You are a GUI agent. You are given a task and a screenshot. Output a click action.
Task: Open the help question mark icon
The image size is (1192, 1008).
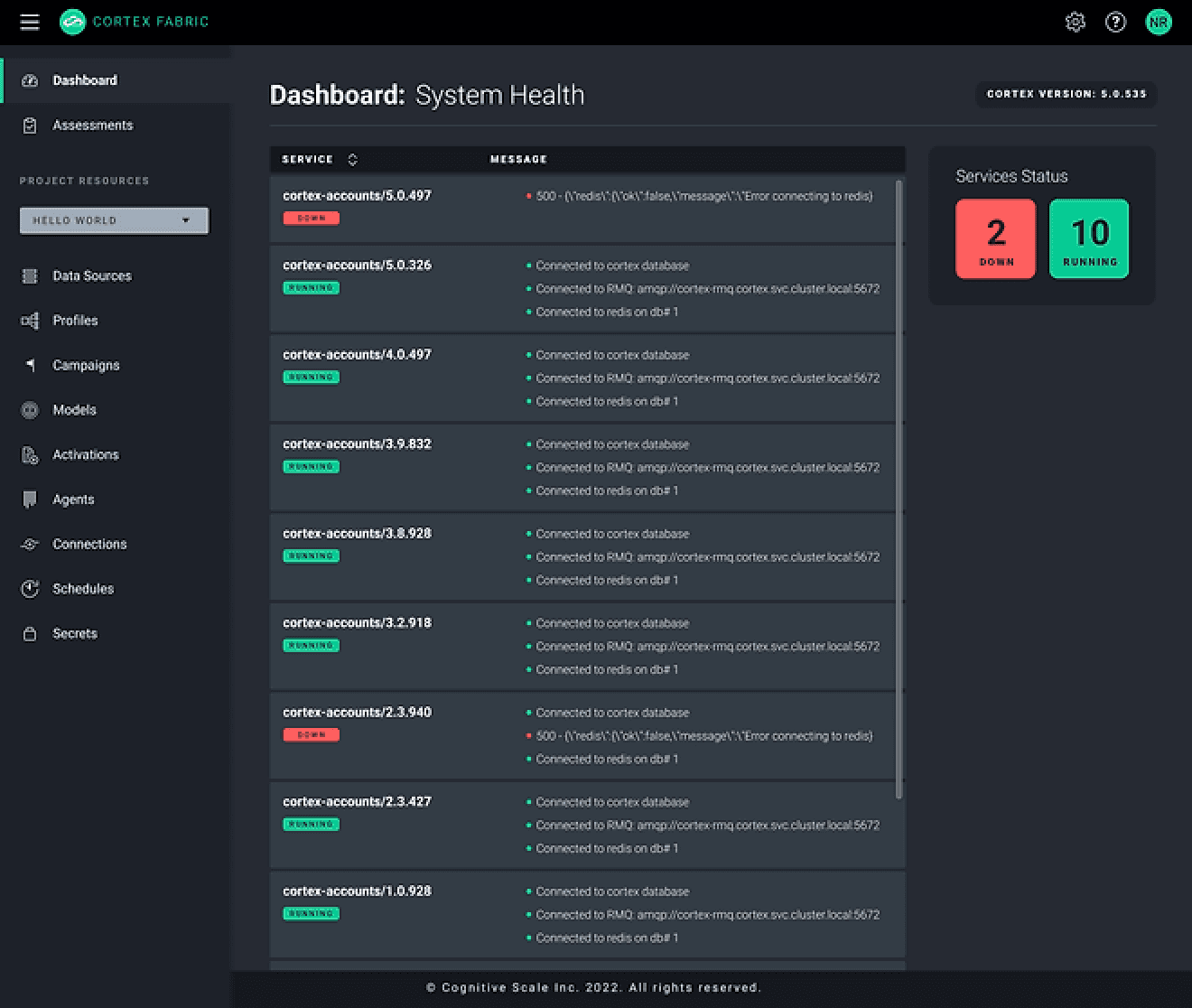(x=1115, y=22)
